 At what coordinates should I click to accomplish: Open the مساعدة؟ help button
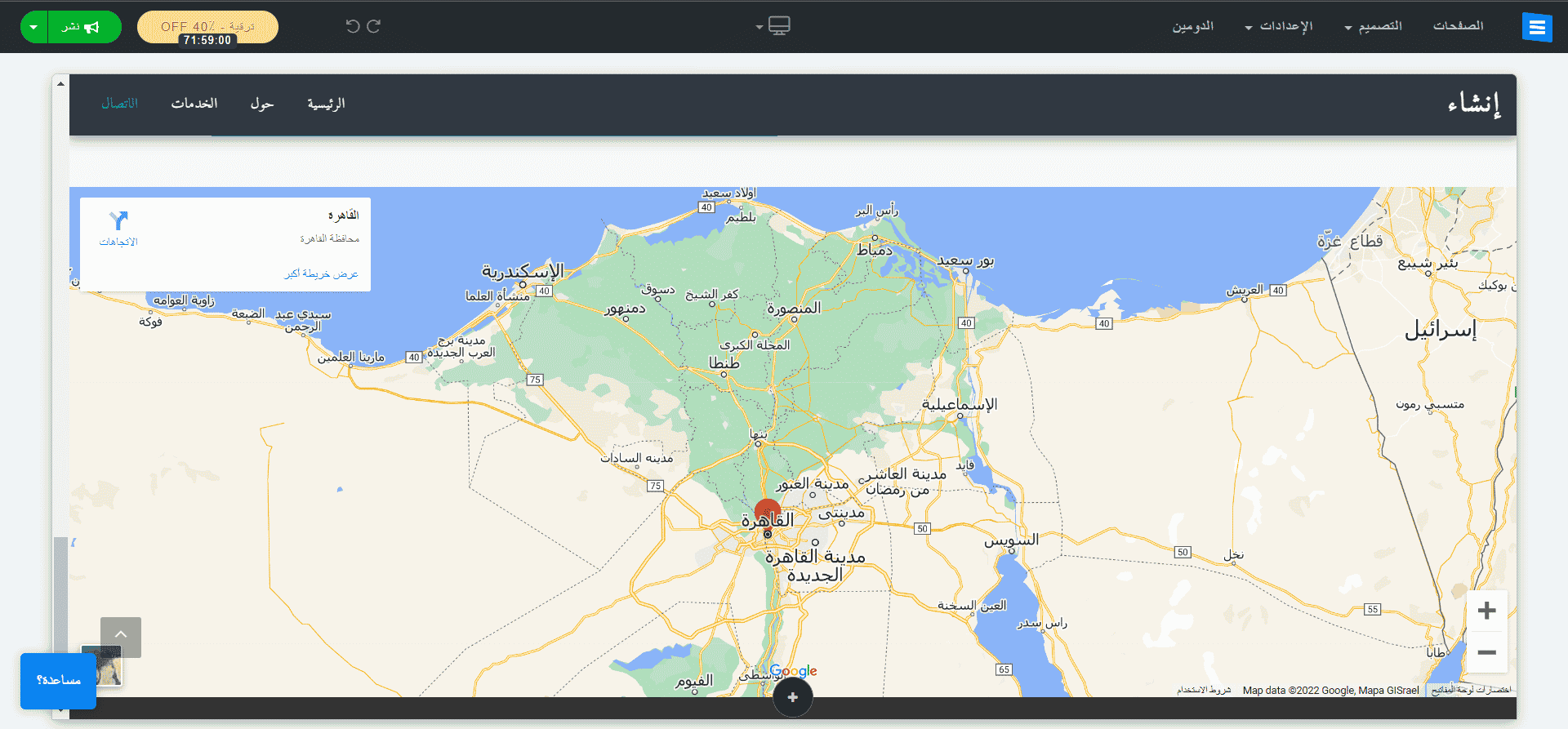58,680
